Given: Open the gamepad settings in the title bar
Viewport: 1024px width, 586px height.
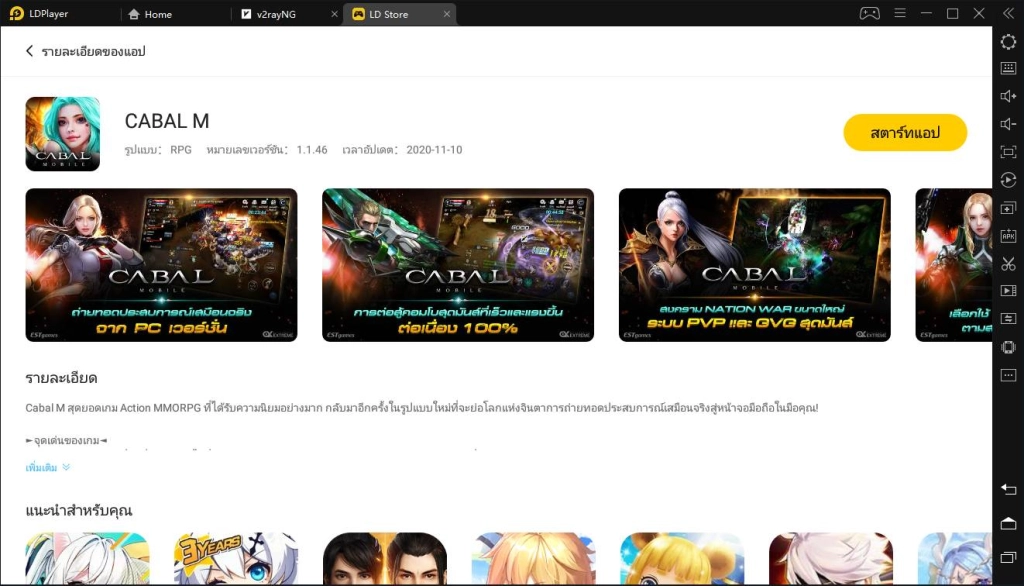Looking at the screenshot, I should click(x=869, y=13).
